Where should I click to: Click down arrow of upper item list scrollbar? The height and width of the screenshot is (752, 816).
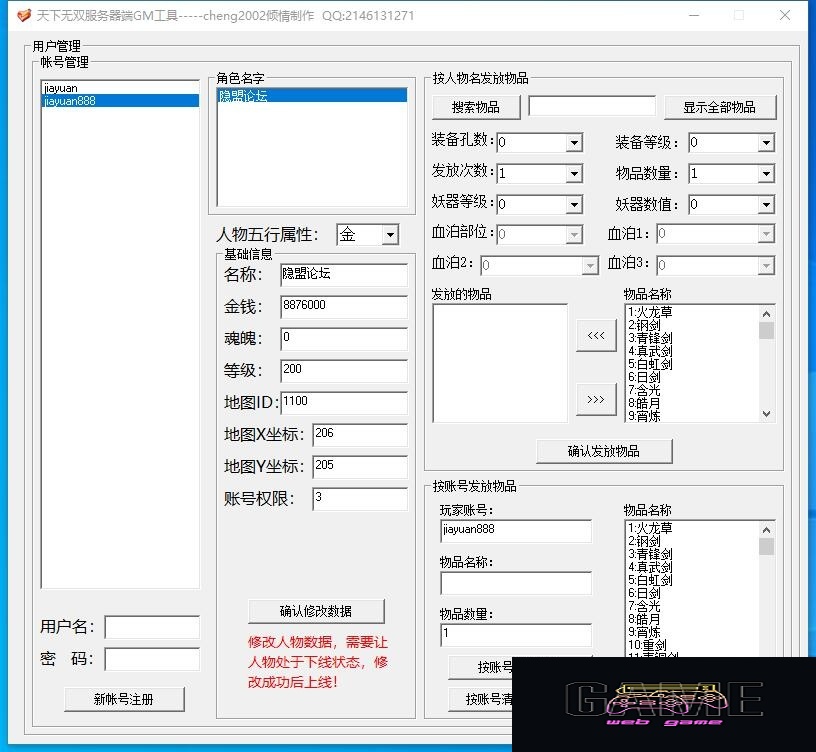point(766,414)
